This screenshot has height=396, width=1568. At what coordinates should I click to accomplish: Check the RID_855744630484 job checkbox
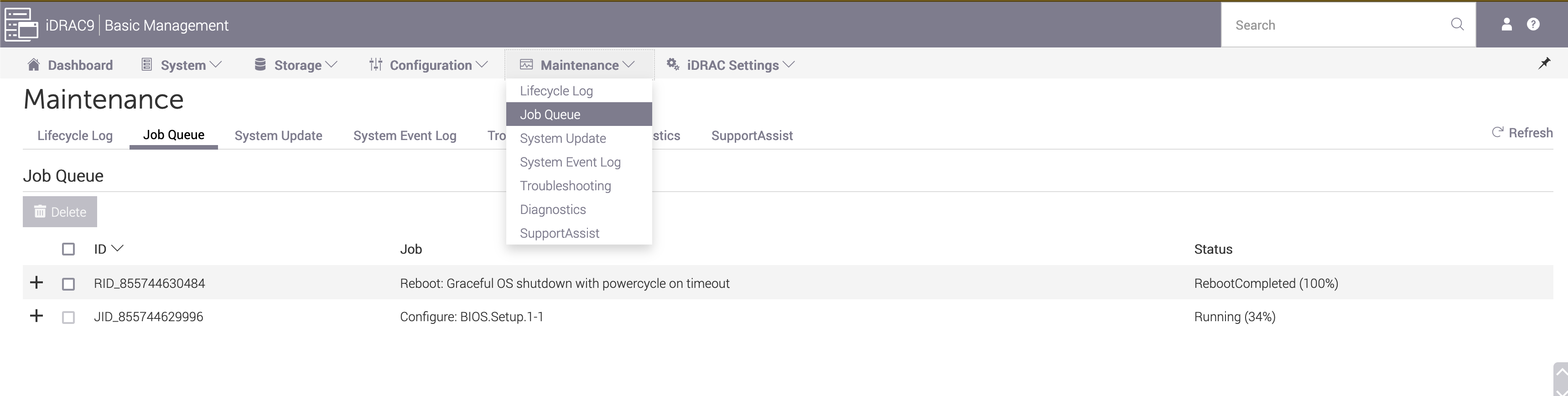(x=68, y=284)
